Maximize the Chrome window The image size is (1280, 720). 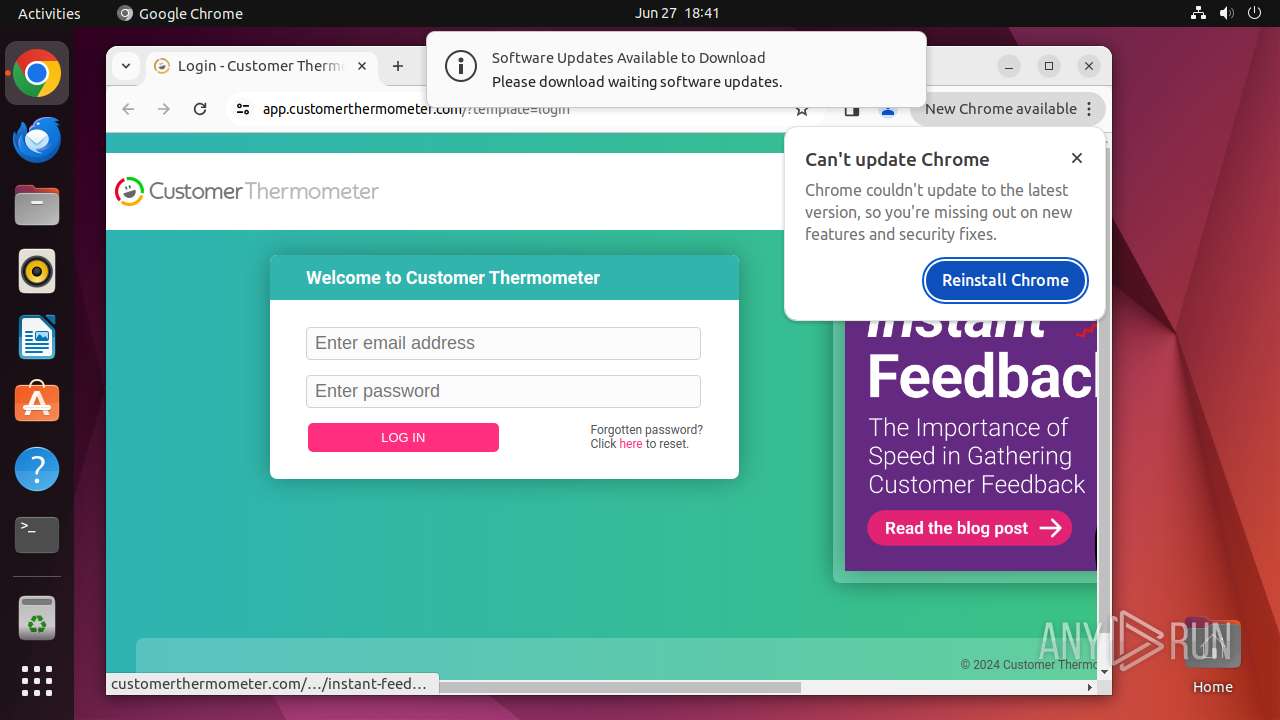click(1048, 66)
